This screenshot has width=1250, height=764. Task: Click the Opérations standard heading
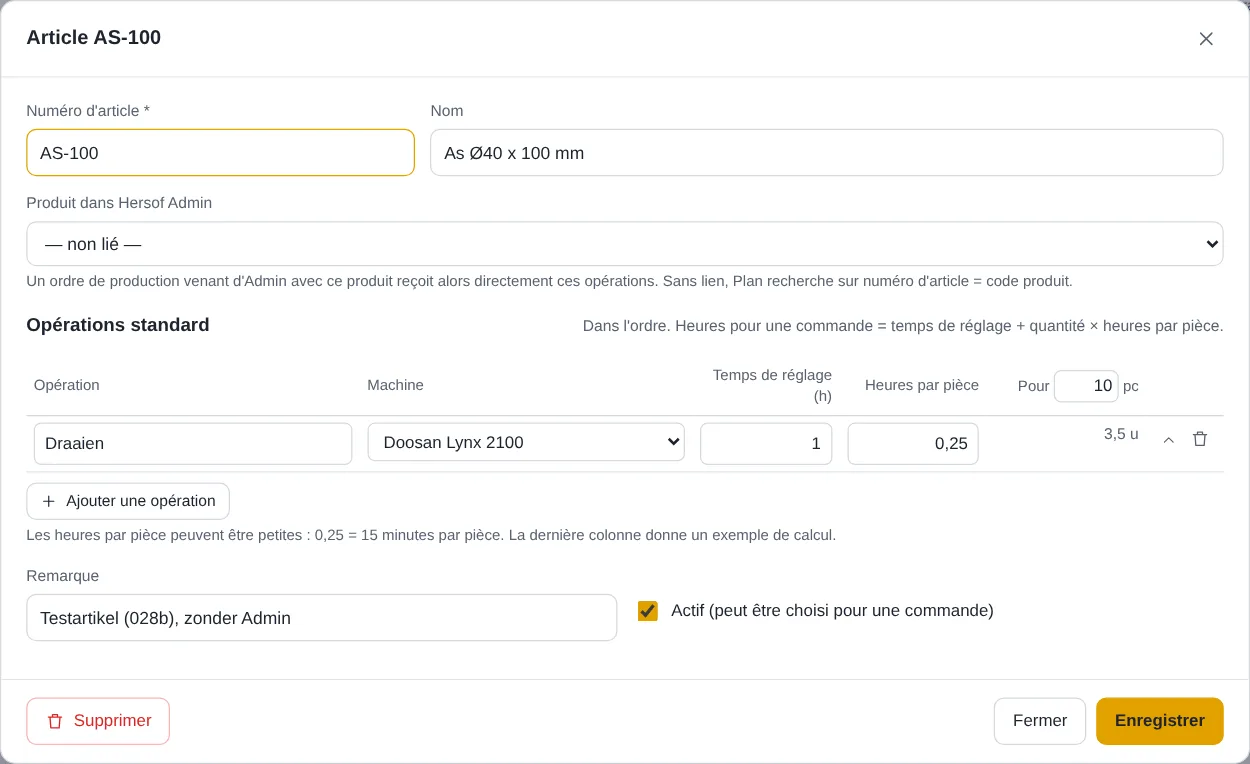[x=118, y=325]
